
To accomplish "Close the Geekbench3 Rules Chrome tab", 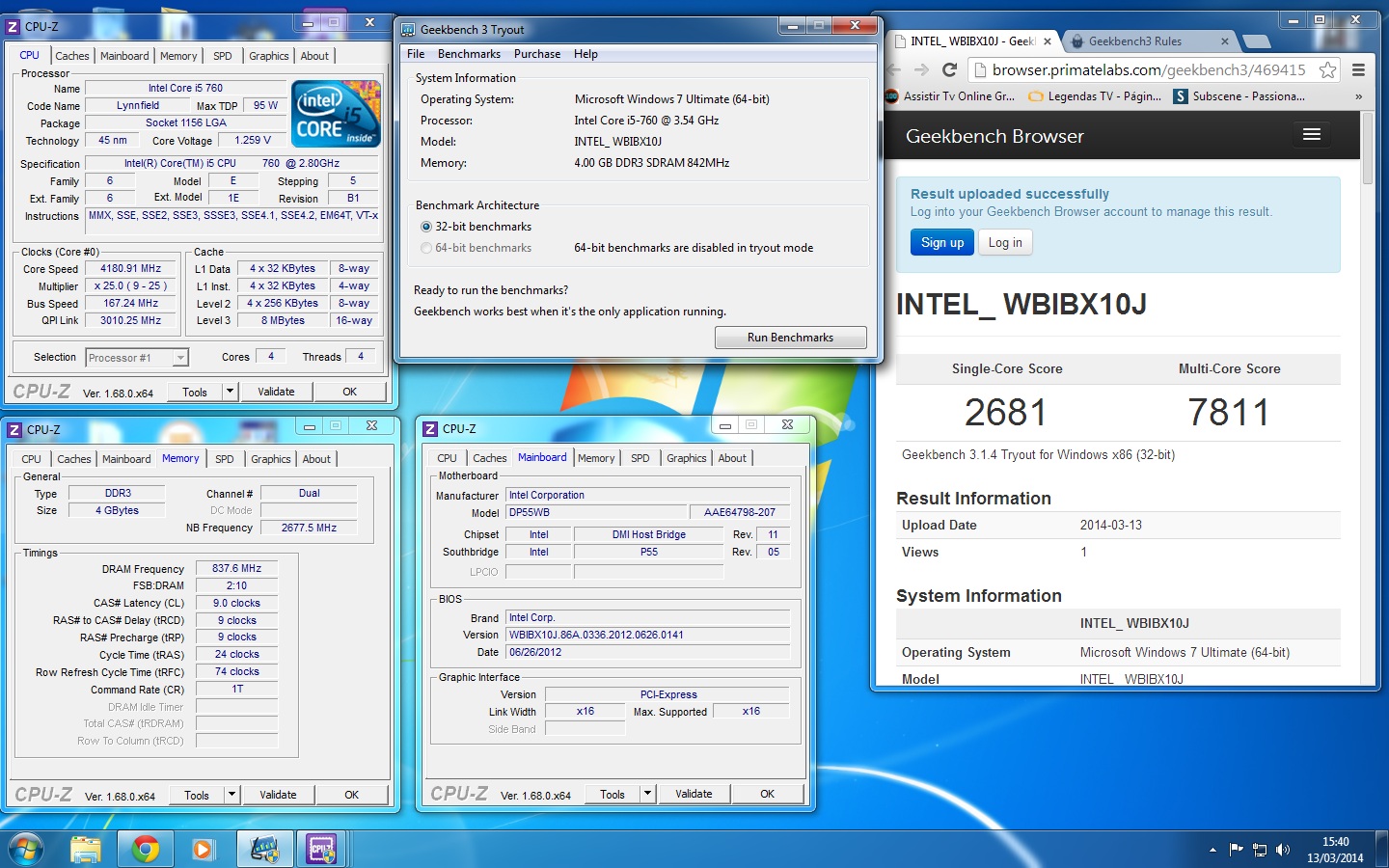I will [1225, 41].
